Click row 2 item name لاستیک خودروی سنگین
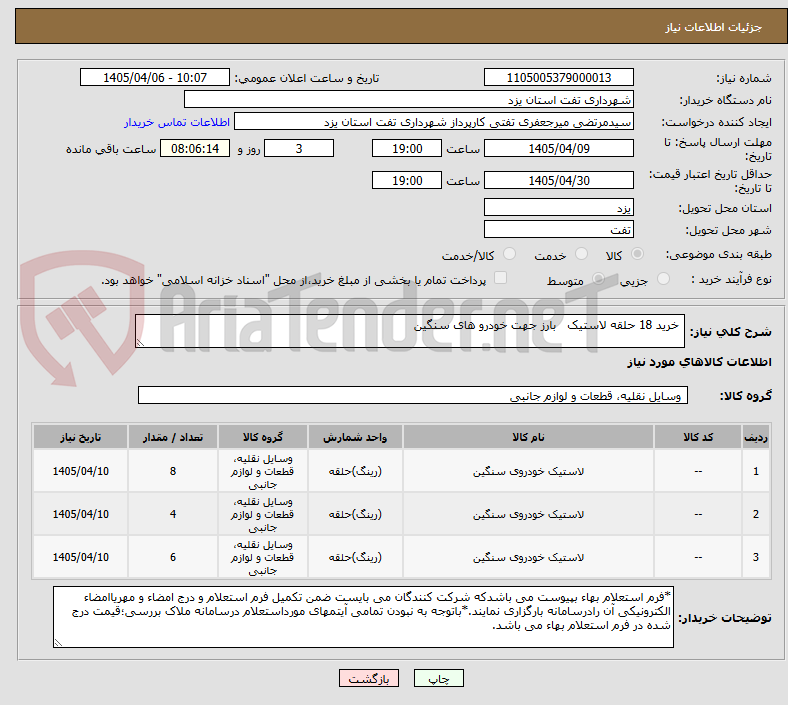This screenshot has width=788, height=705. tap(528, 515)
